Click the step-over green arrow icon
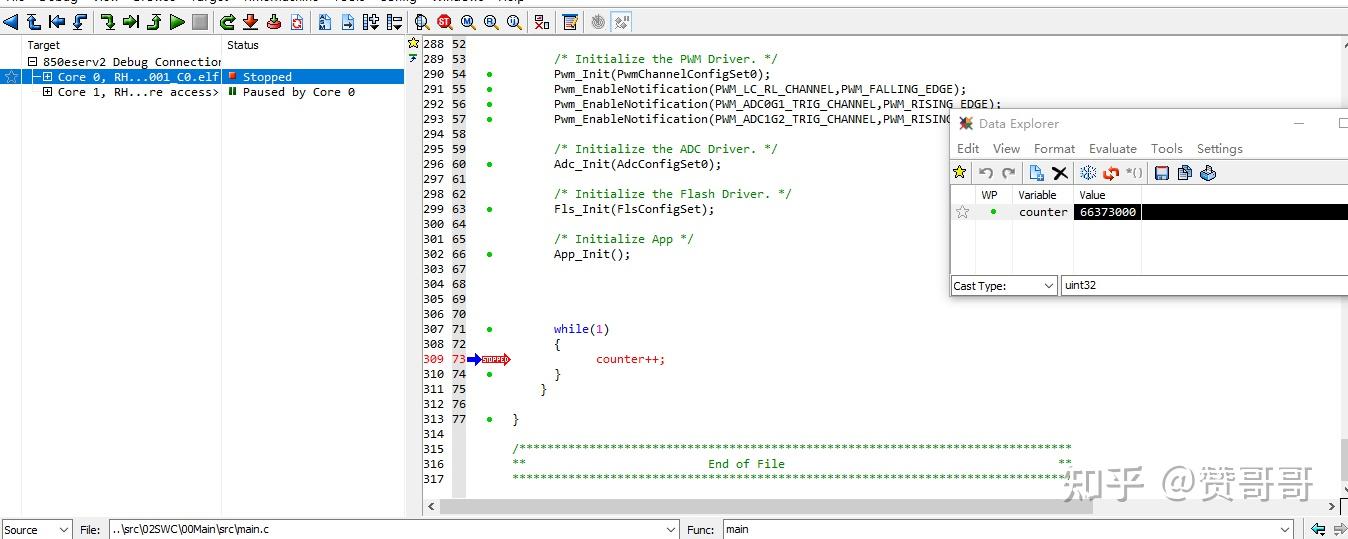 pyautogui.click(x=130, y=22)
